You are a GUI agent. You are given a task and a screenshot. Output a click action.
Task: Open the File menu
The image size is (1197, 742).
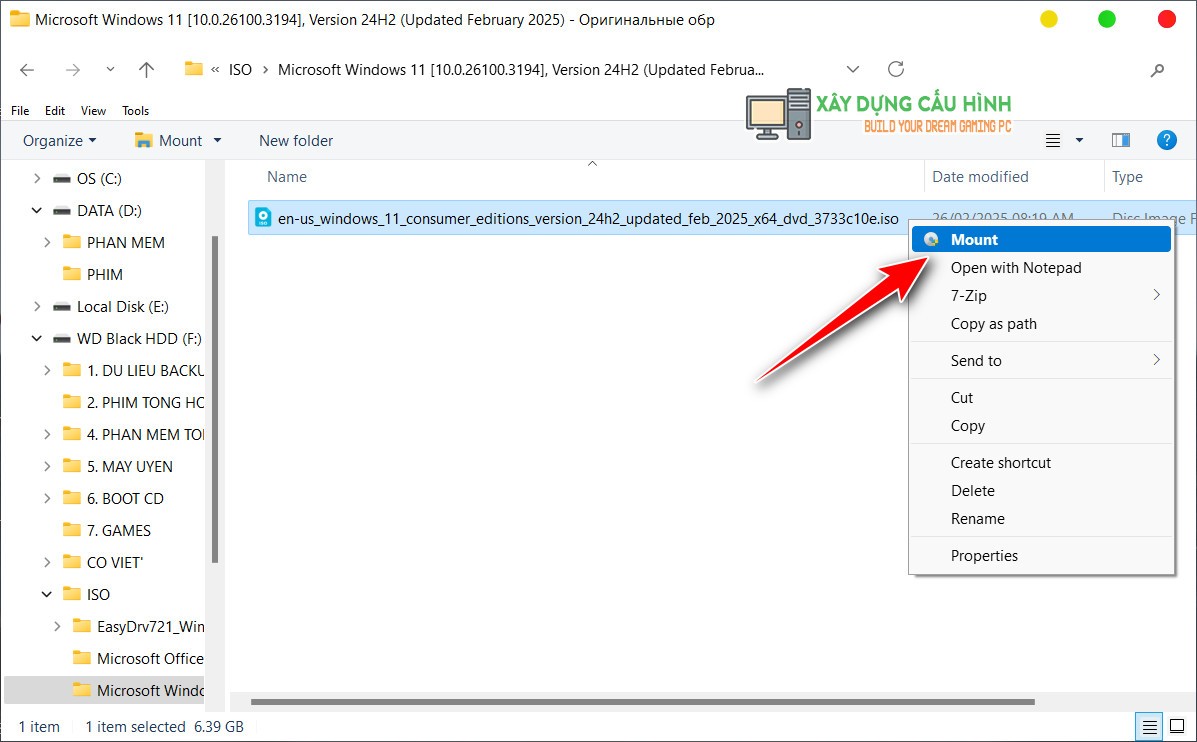(20, 111)
